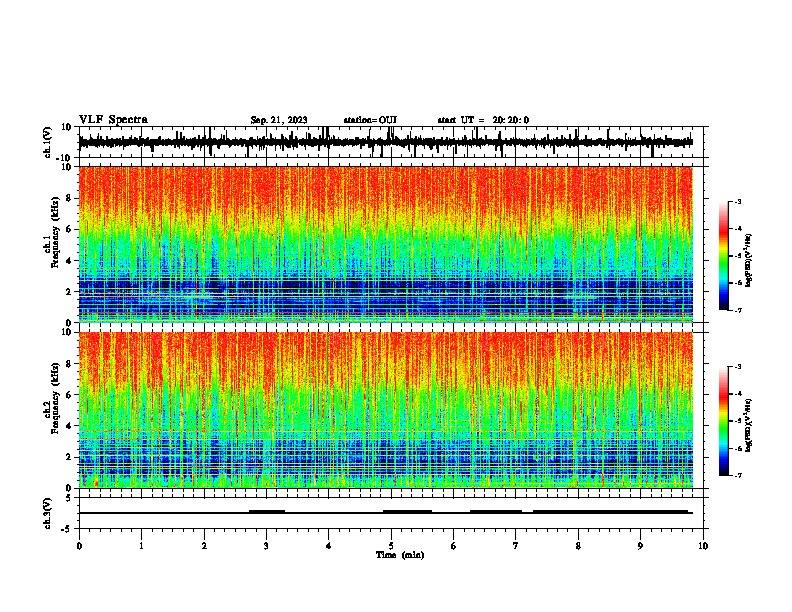Viewport: 792px width, 612px height.
Task: Click the ch.1 waveform trace panel
Action: [x=391, y=142]
